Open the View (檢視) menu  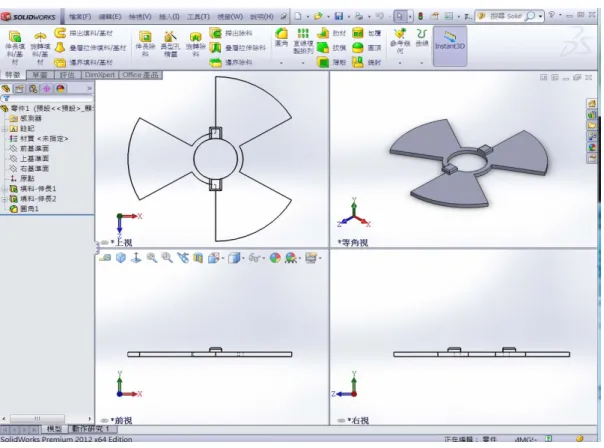[x=140, y=17]
